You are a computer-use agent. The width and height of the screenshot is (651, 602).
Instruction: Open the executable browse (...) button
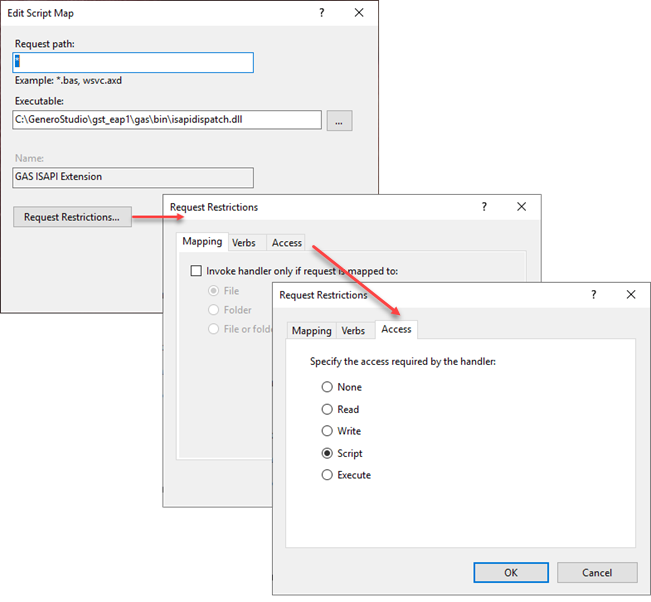click(x=339, y=121)
